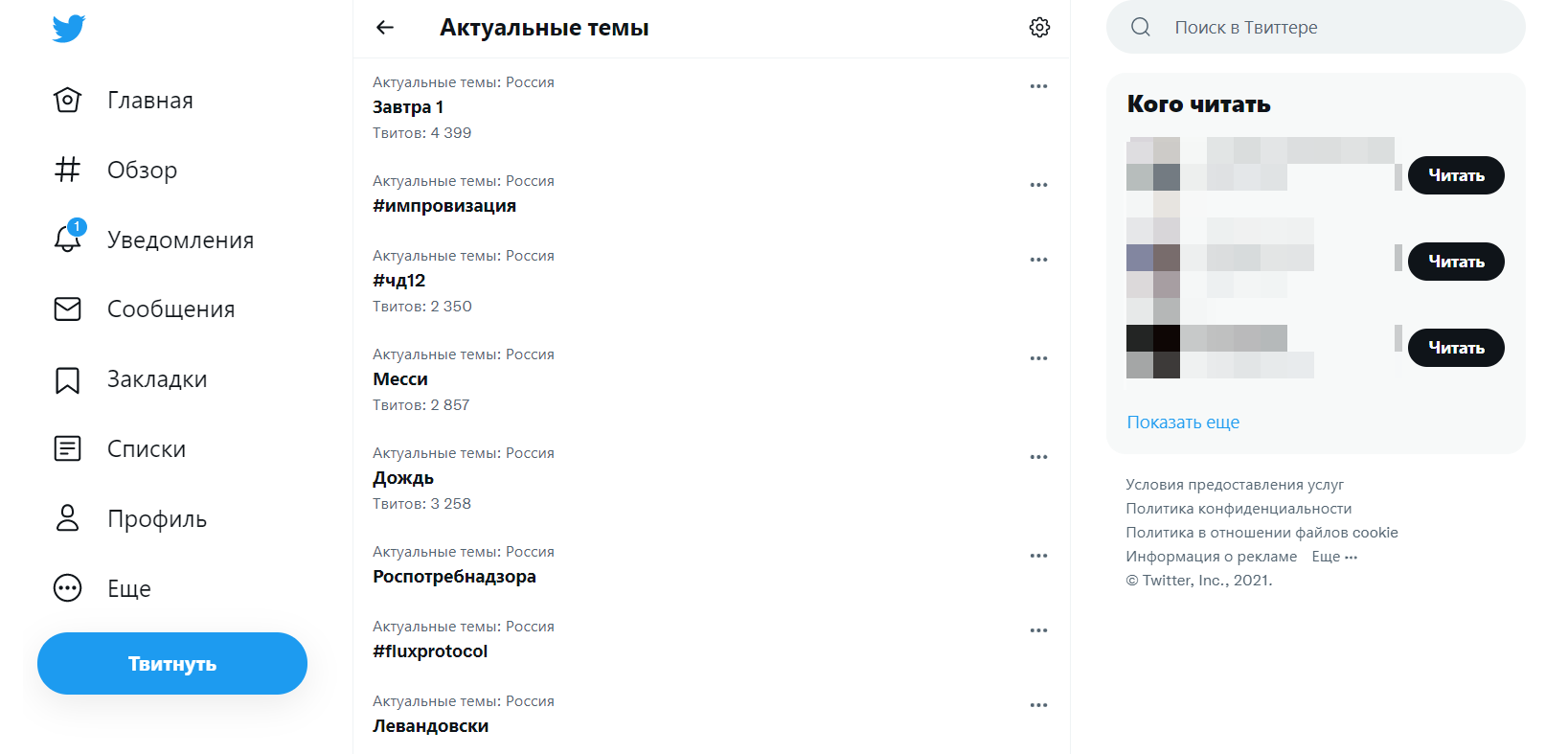The image size is (1568, 754).
Task: Open the notifications bell icon
Action: point(67,239)
